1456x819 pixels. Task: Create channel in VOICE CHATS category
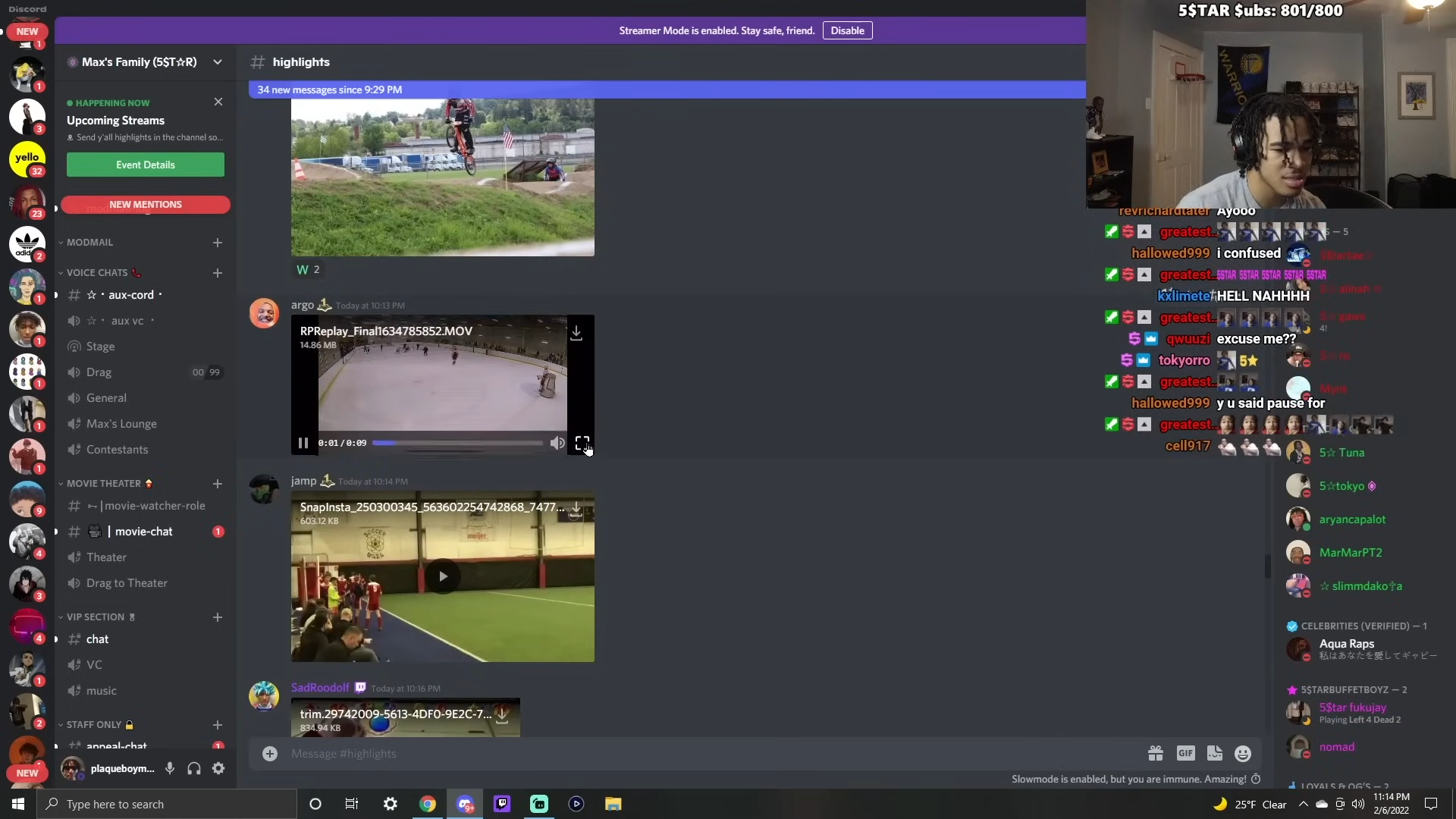(x=218, y=273)
